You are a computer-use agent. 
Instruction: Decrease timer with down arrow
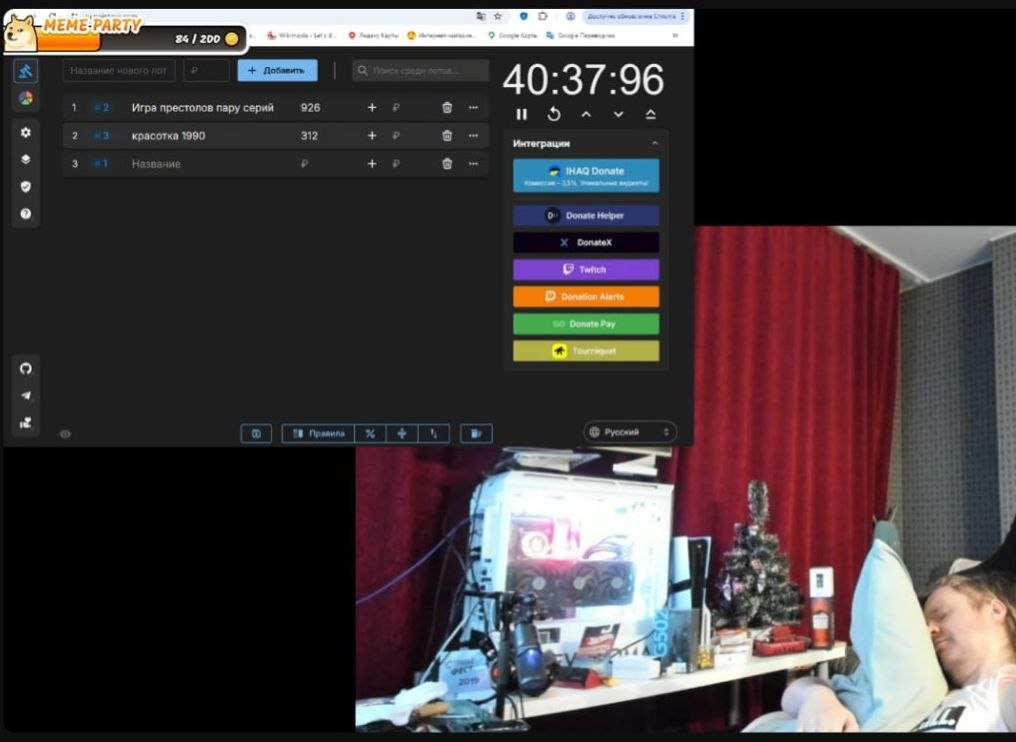click(x=619, y=115)
